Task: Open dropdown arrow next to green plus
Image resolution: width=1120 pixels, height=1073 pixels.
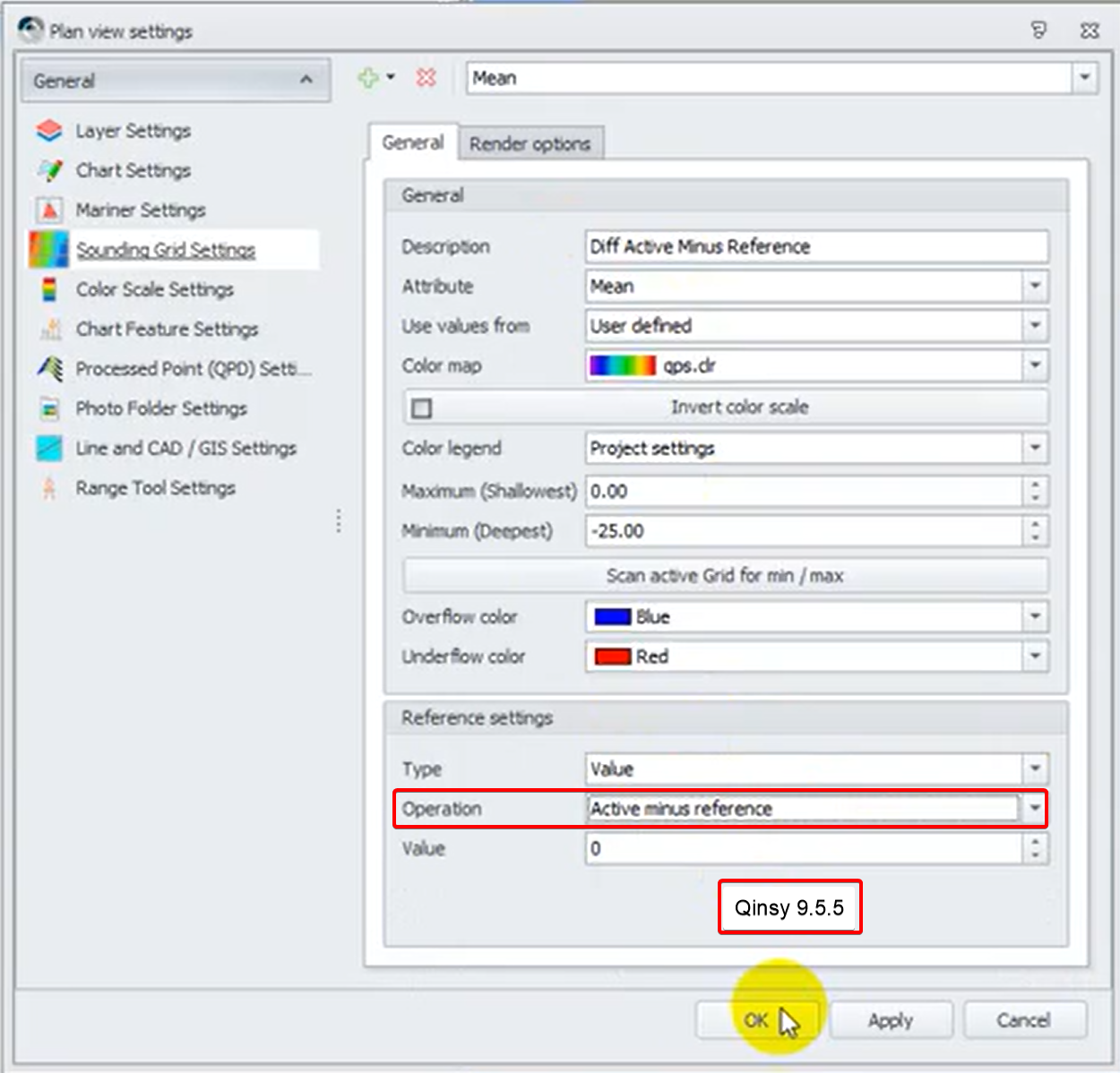Action: pos(391,78)
